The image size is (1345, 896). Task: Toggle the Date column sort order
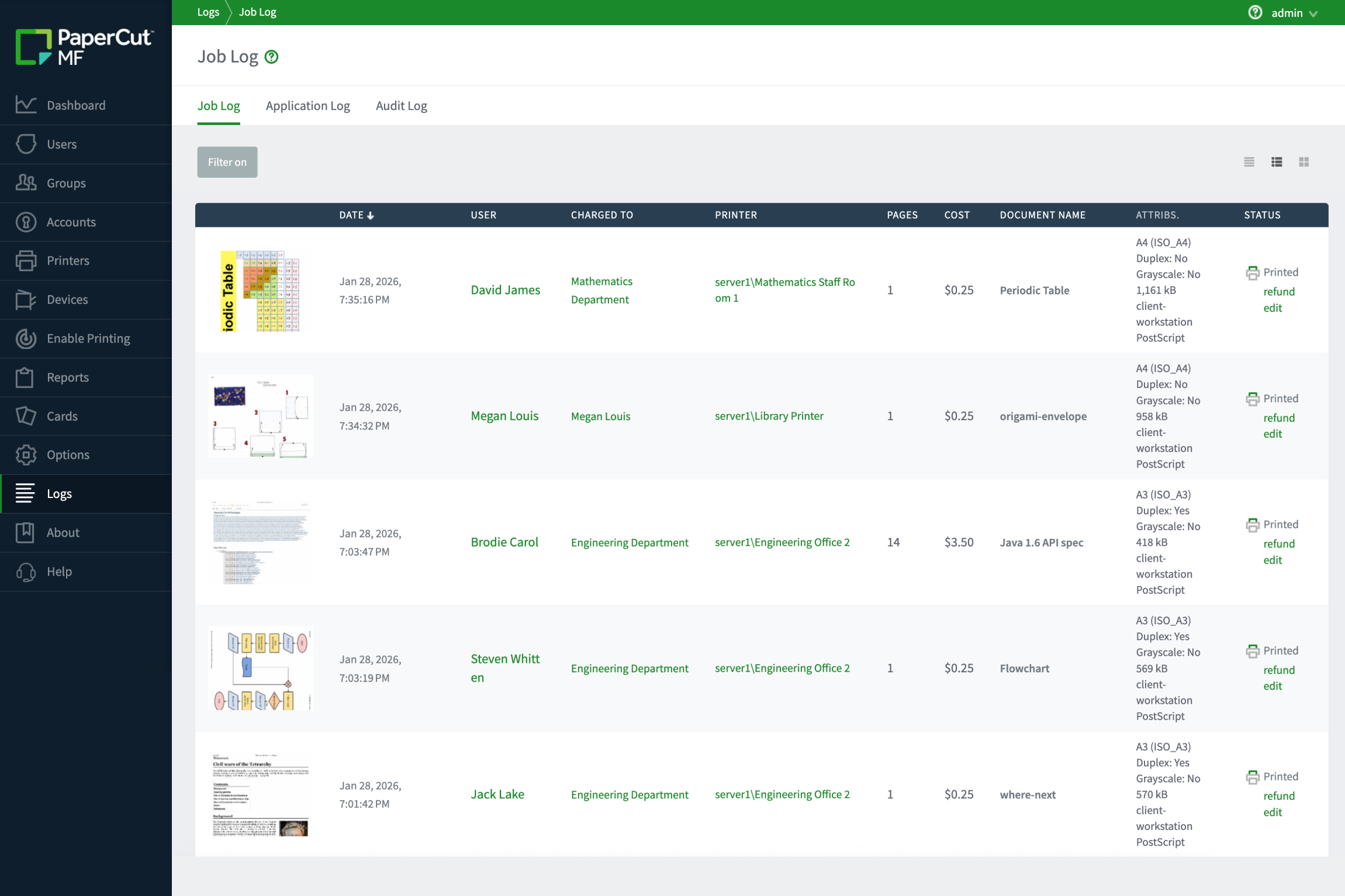pyautogui.click(x=356, y=215)
